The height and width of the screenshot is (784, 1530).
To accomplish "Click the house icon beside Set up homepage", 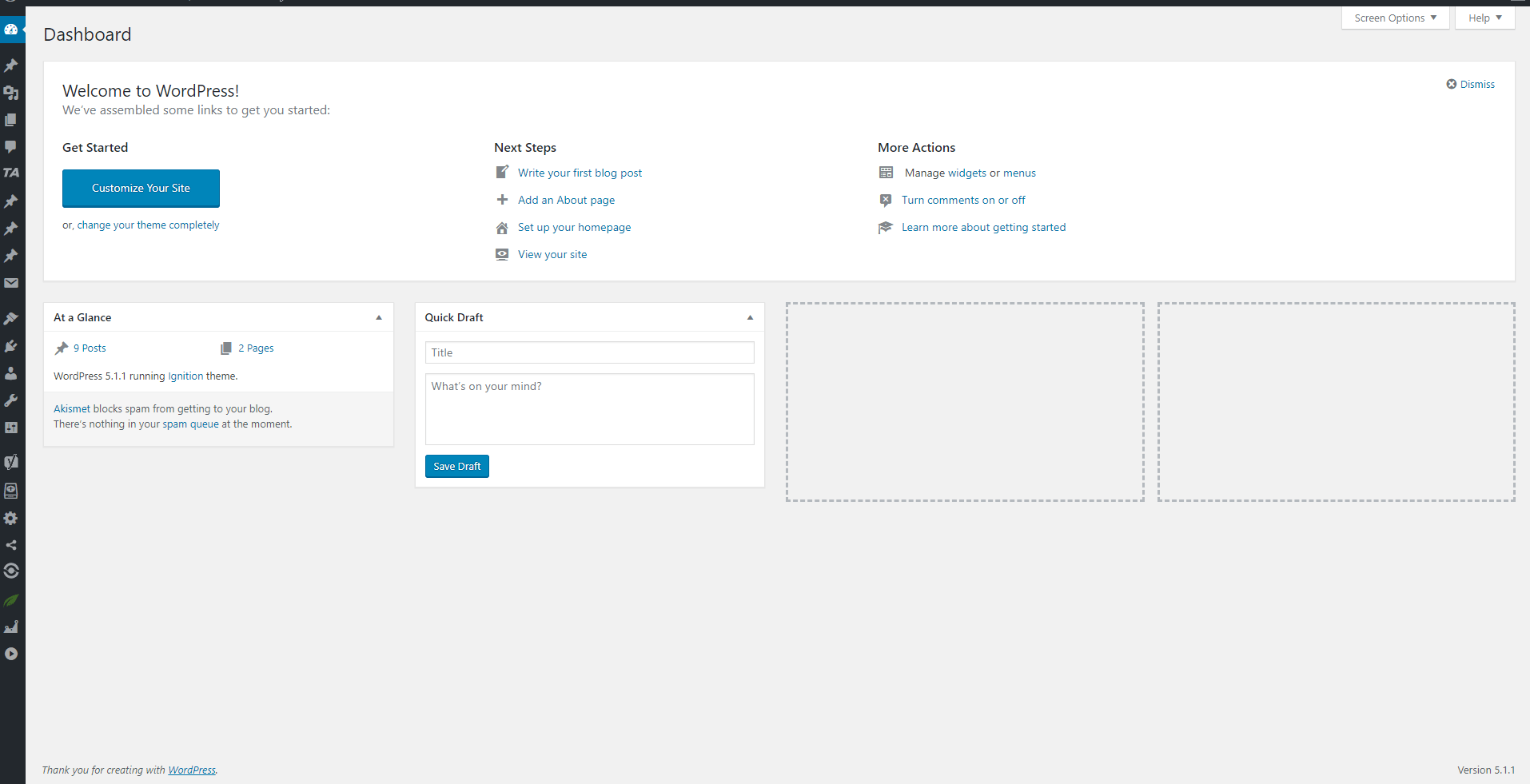I will point(502,228).
